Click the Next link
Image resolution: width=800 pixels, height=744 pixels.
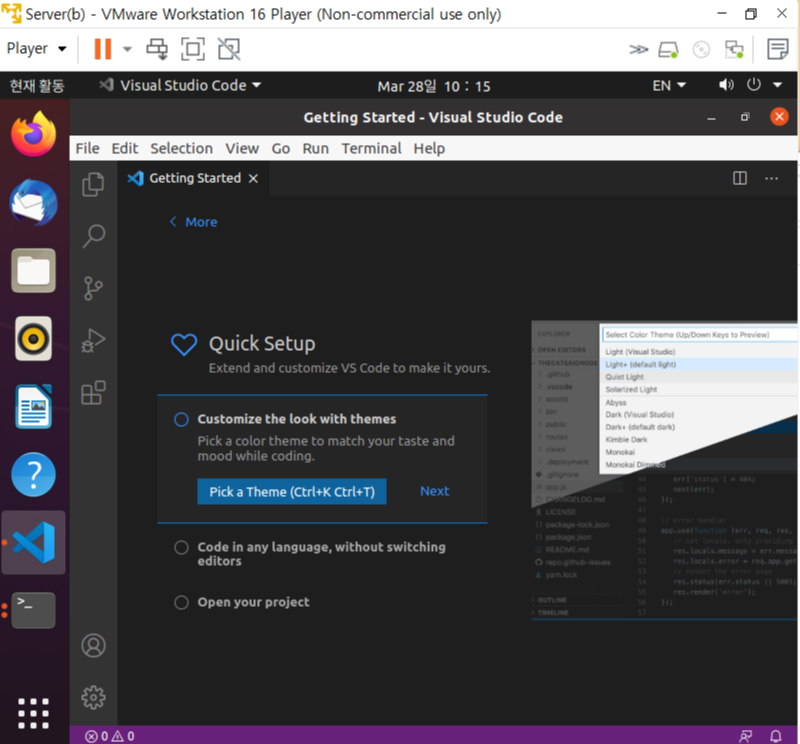435,491
